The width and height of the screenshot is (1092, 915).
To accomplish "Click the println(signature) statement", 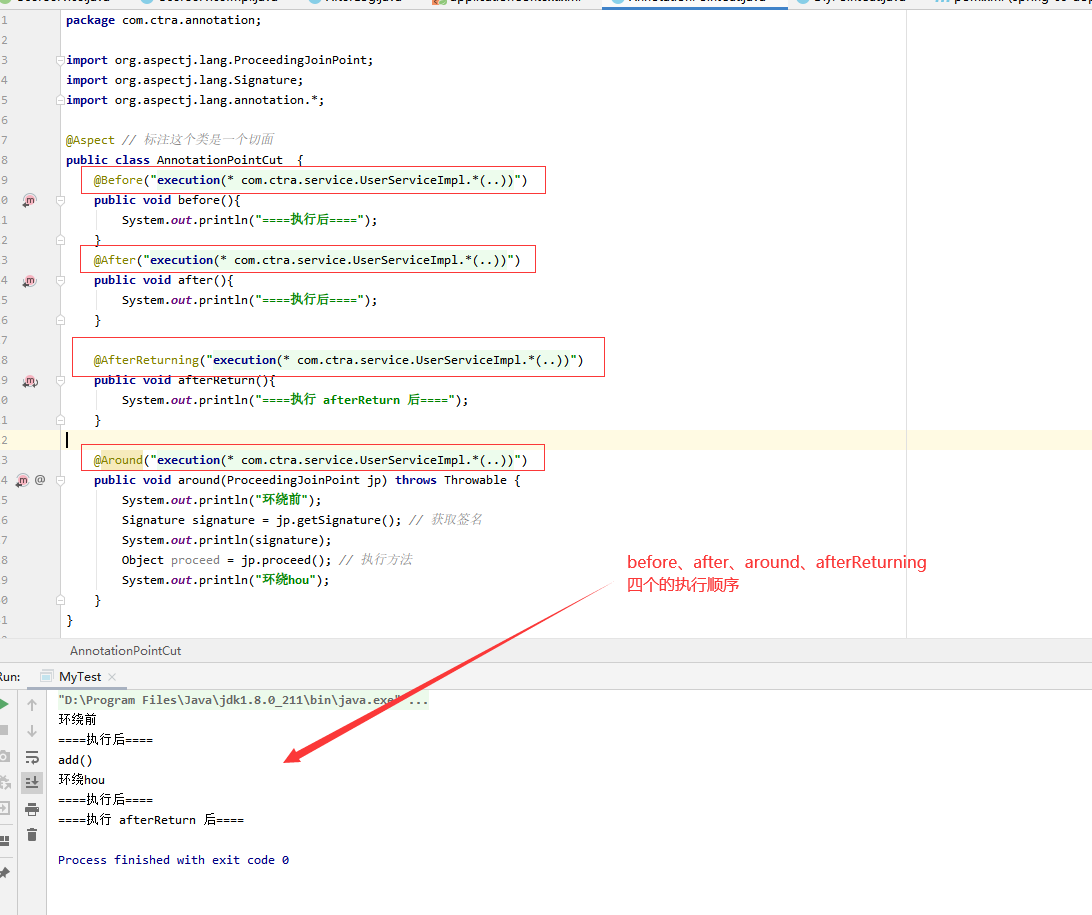I will point(226,540).
